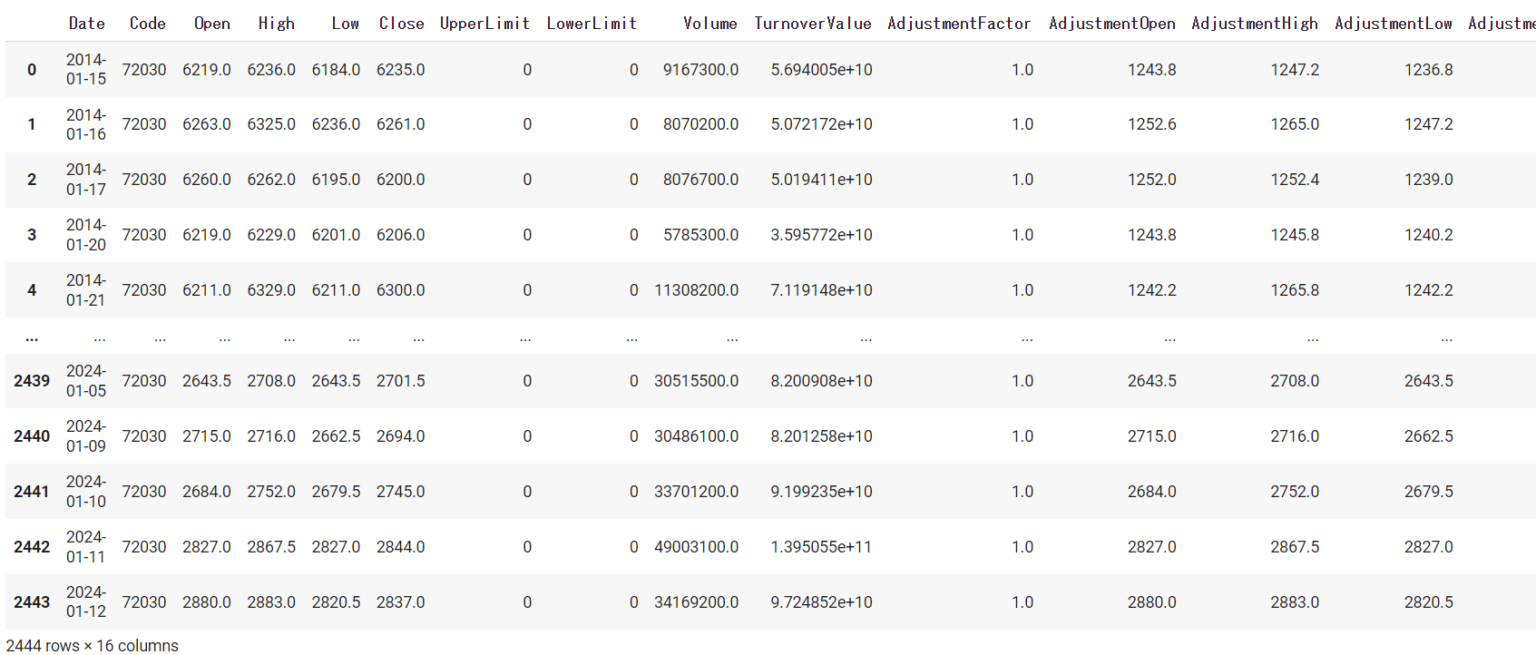Screen dimensions: 1536x655
Task: Select the Volume cell 5785300.0
Action: [700, 235]
